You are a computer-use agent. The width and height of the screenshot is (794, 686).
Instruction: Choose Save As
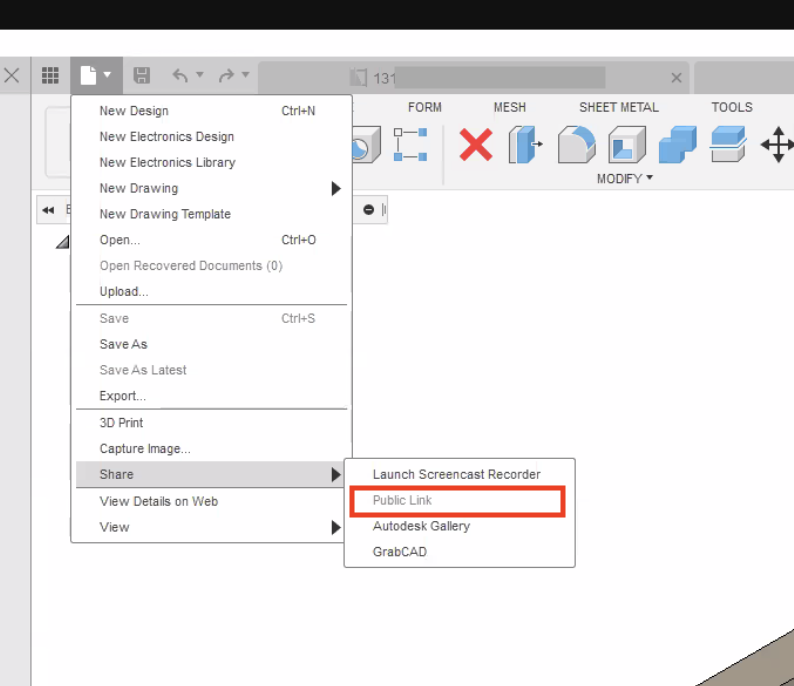tap(212, 344)
